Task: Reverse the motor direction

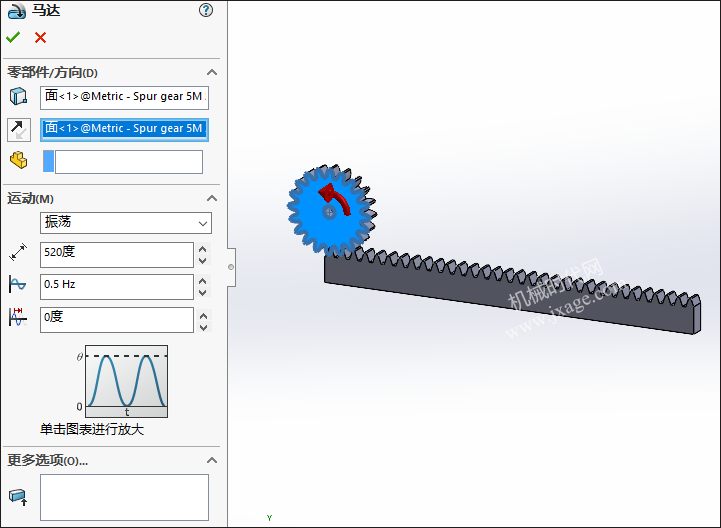Action: (19, 130)
